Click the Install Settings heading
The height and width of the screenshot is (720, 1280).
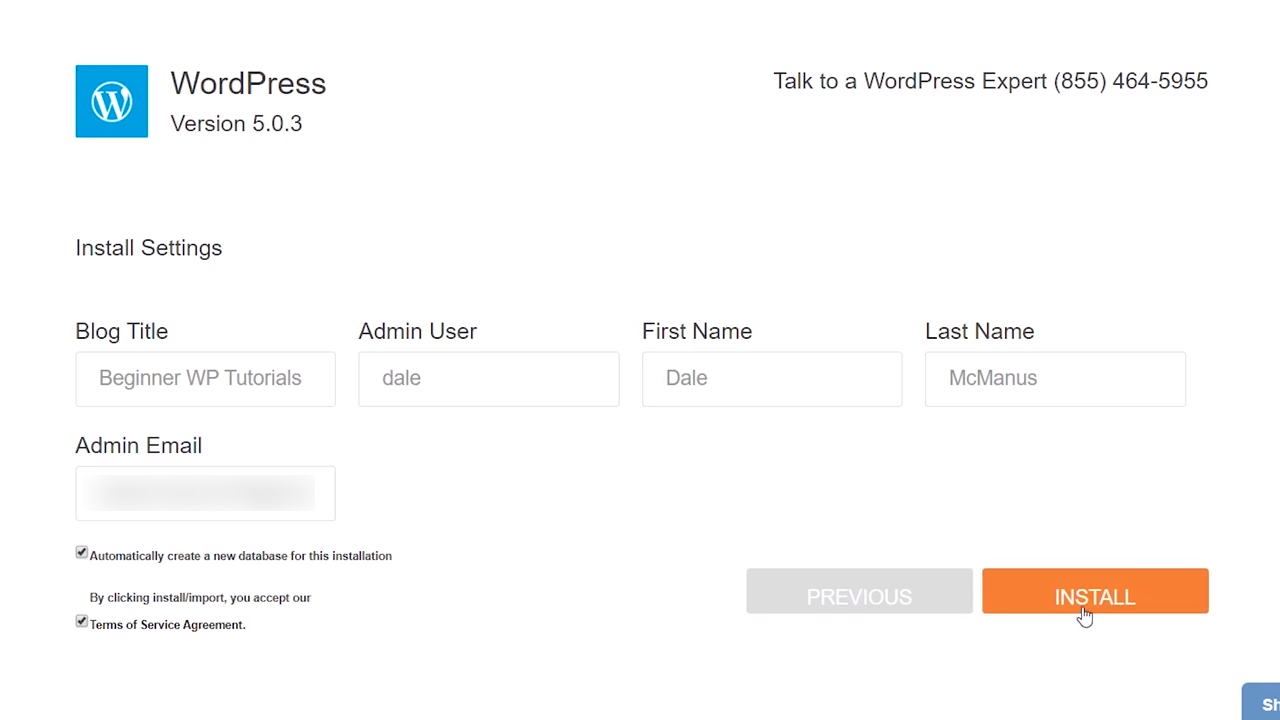149,248
